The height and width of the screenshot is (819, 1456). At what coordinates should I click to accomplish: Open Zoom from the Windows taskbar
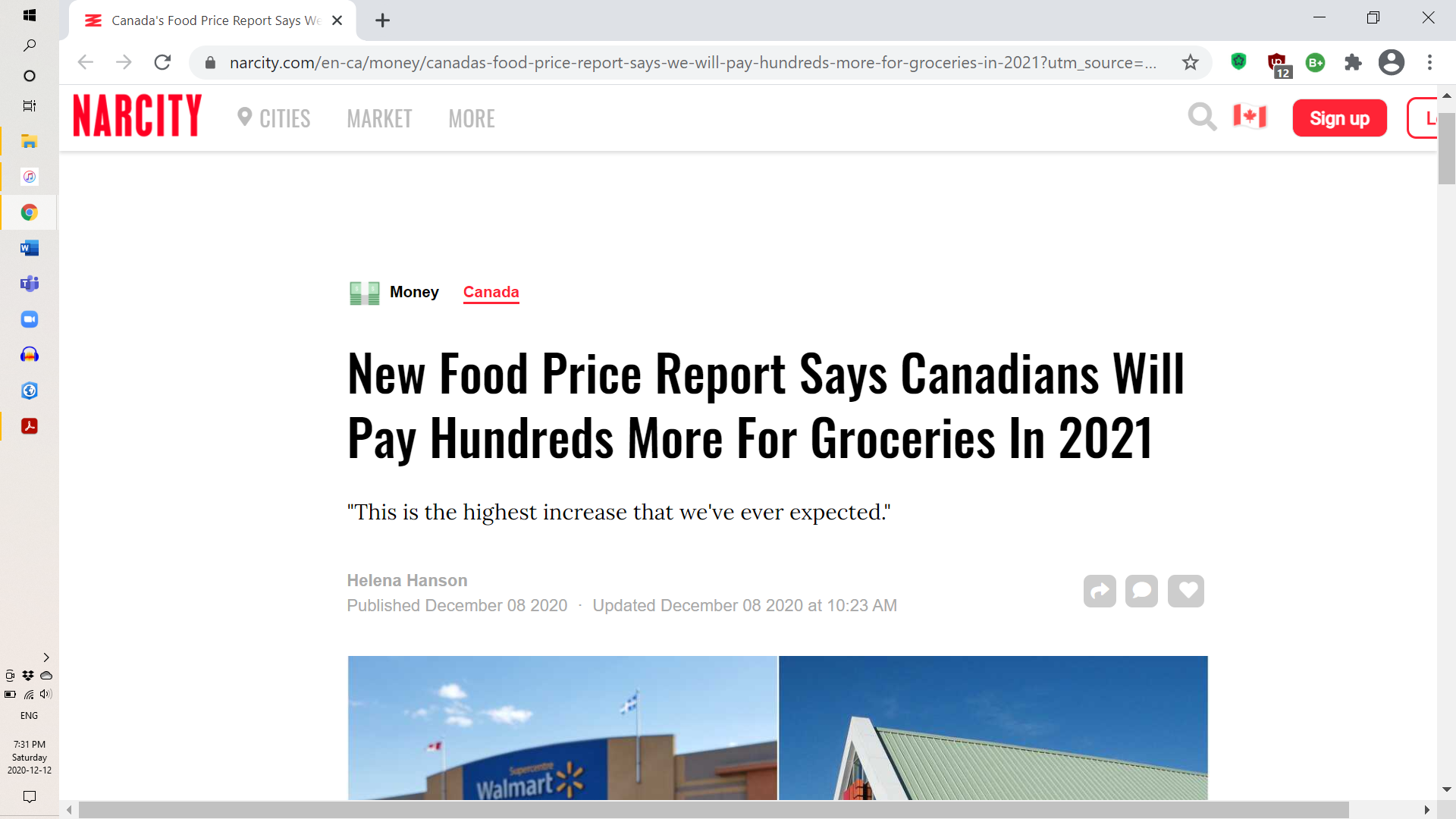30,319
